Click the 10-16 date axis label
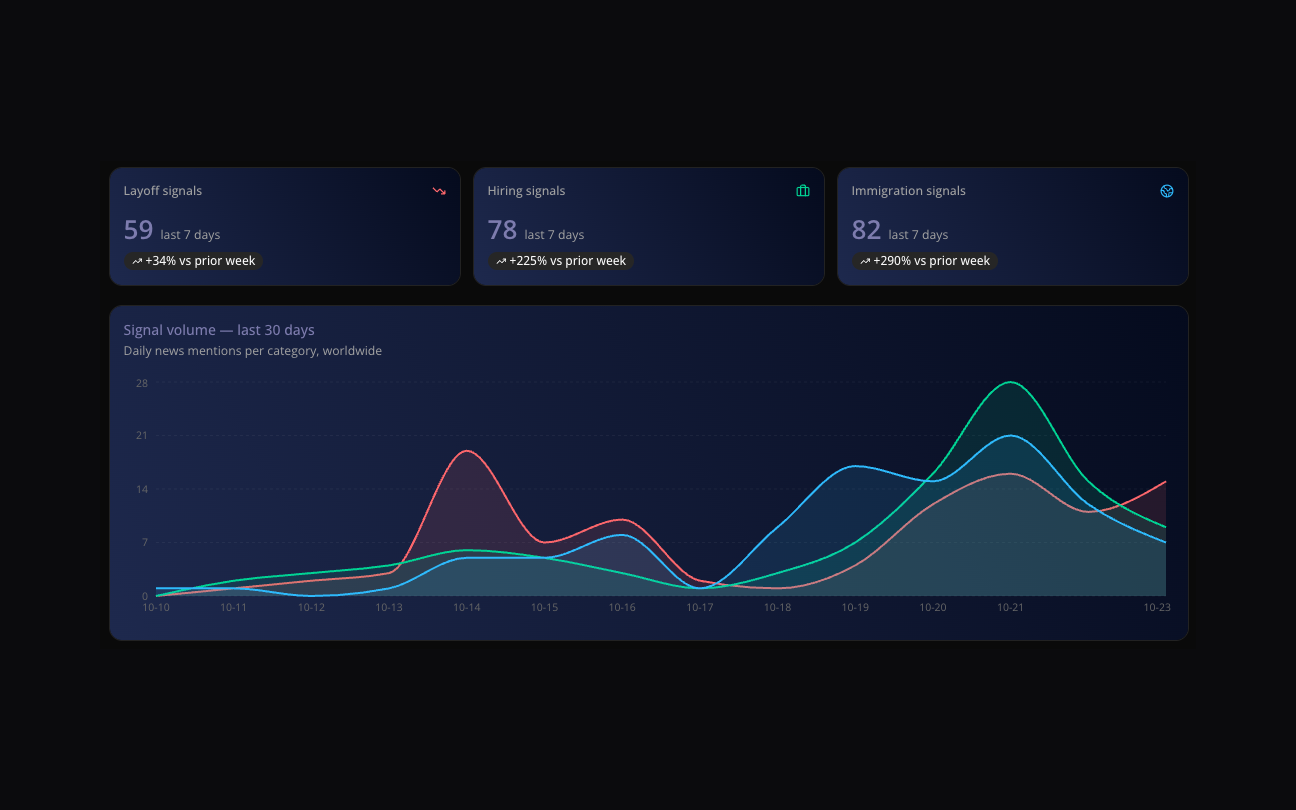This screenshot has width=1296, height=810. point(622,607)
